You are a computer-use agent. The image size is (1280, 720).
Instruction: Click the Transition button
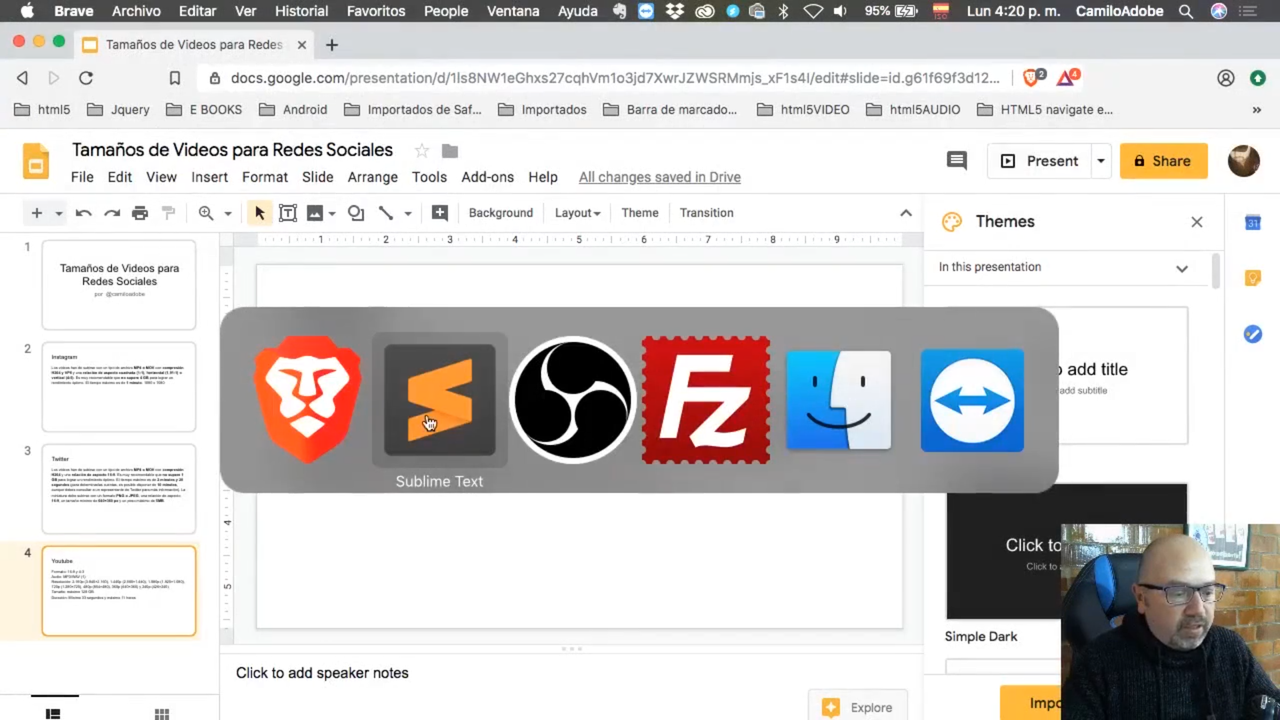click(x=707, y=213)
